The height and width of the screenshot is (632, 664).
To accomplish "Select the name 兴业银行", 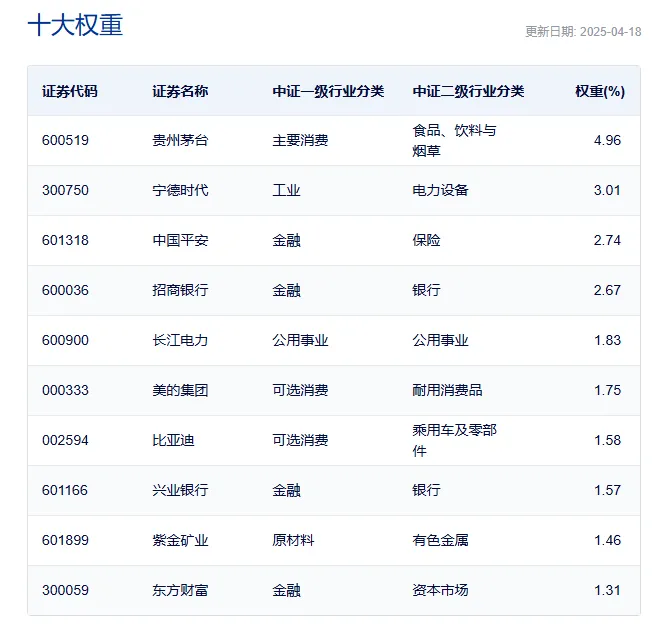I will [x=180, y=490].
